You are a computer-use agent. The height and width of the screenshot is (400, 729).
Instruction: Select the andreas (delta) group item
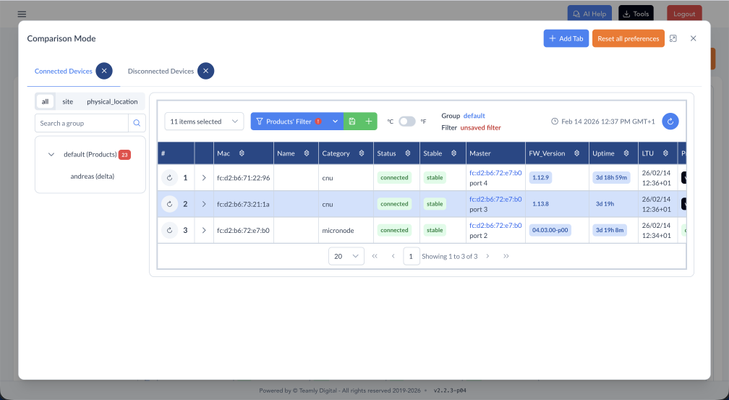[92, 176]
